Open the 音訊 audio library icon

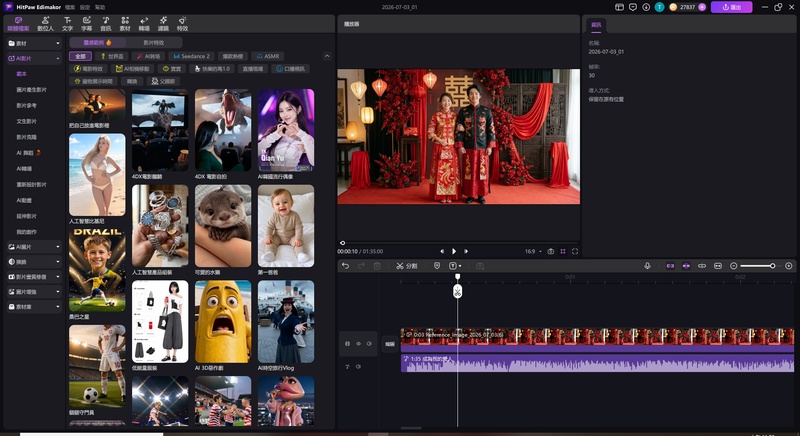tap(106, 23)
